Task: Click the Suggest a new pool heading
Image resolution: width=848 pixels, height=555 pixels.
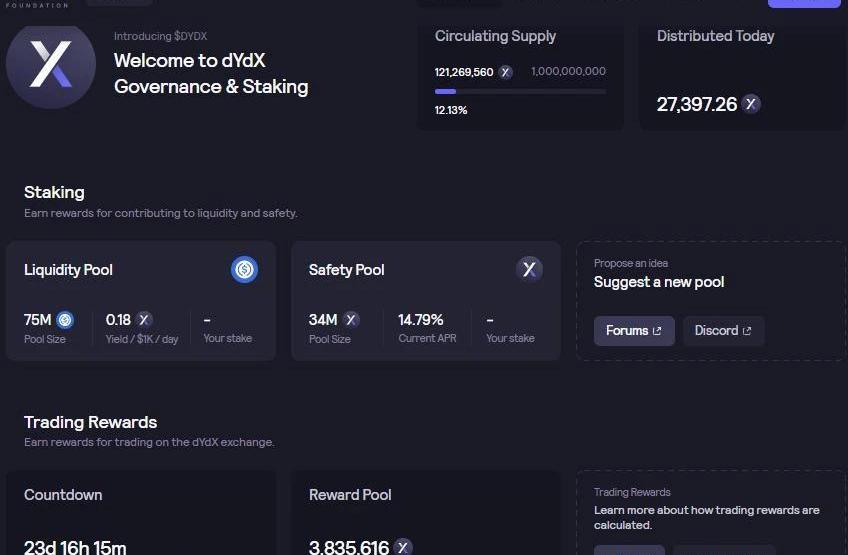Action: (x=659, y=282)
